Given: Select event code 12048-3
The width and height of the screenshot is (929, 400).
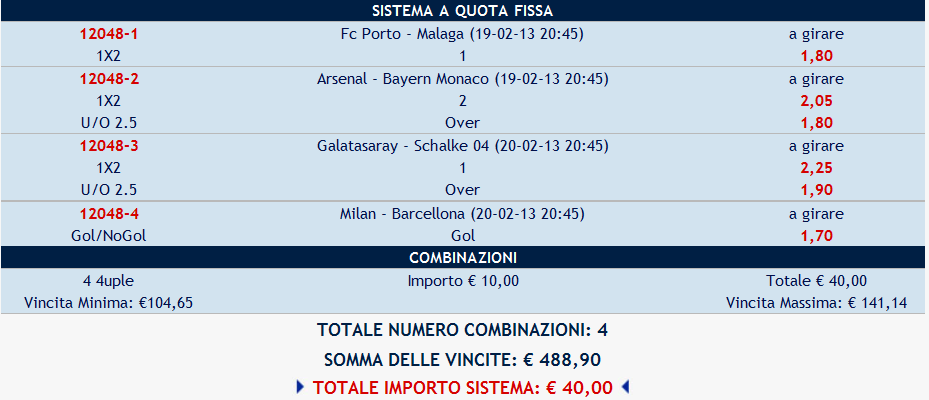Looking at the screenshot, I should point(108,145).
